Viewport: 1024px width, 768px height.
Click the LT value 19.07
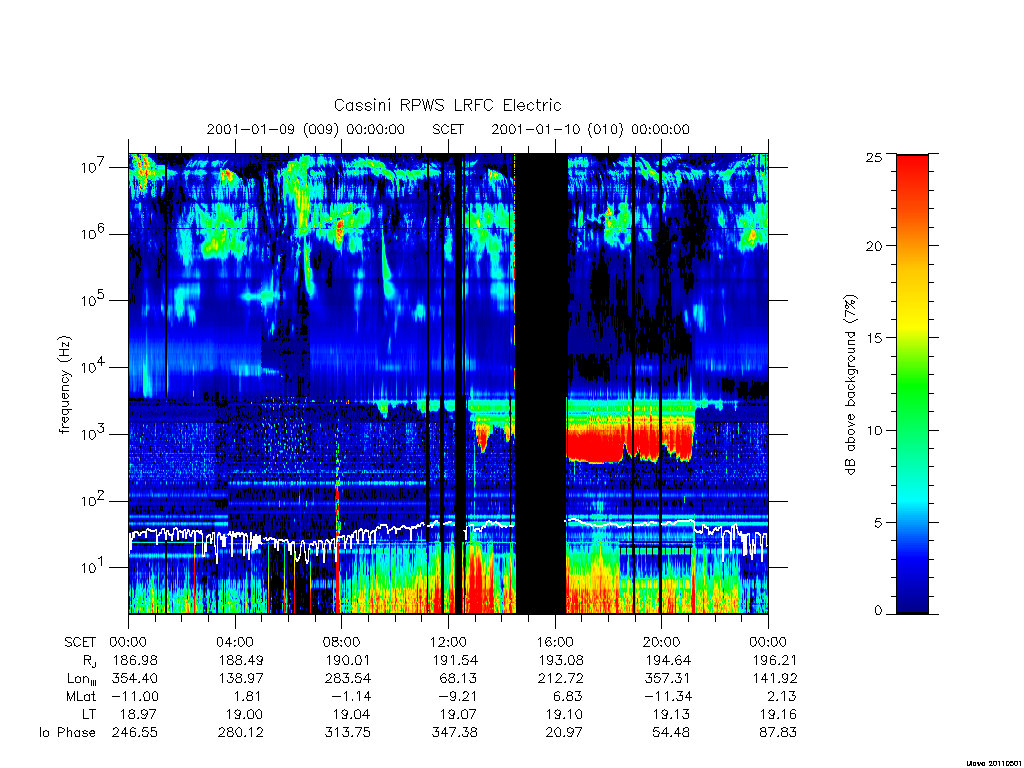[457, 714]
